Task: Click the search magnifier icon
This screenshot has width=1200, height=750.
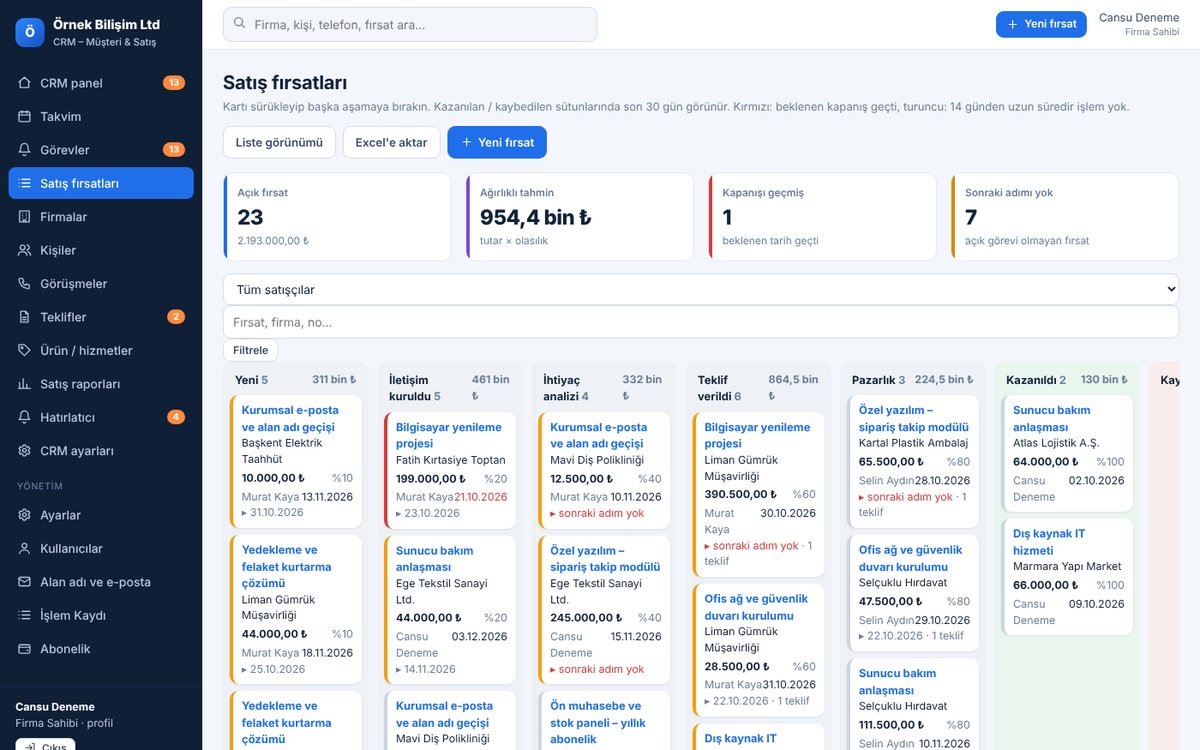Action: point(240,24)
